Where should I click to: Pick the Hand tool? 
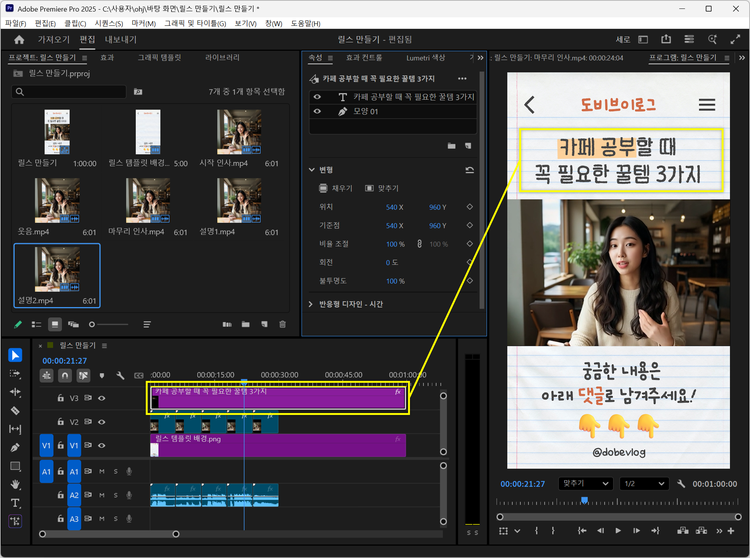pyautogui.click(x=15, y=484)
